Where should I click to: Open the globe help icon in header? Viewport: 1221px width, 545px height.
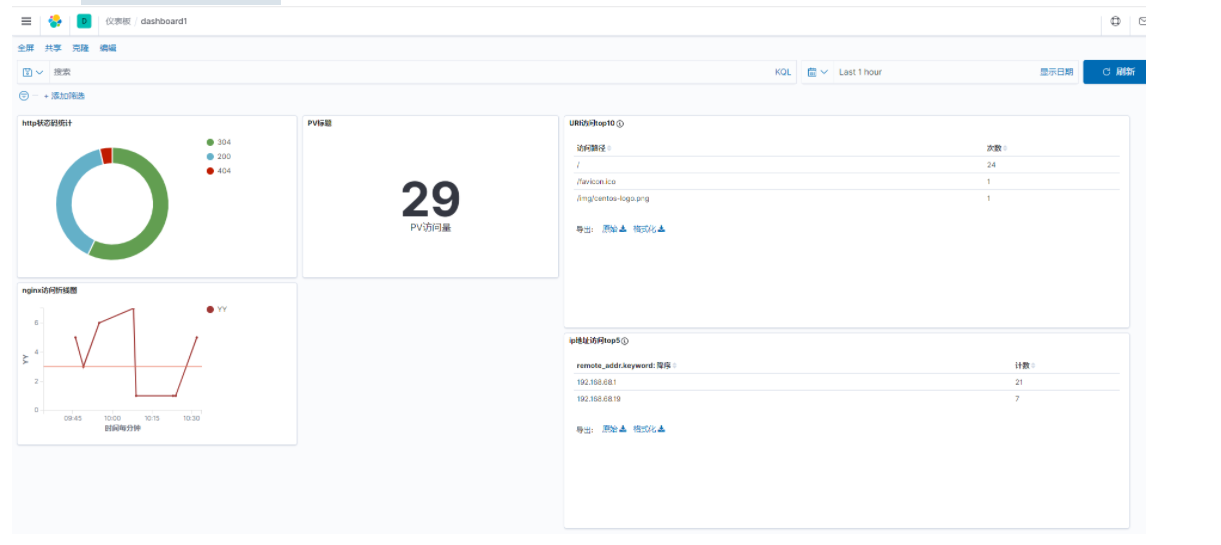[x=1116, y=21]
